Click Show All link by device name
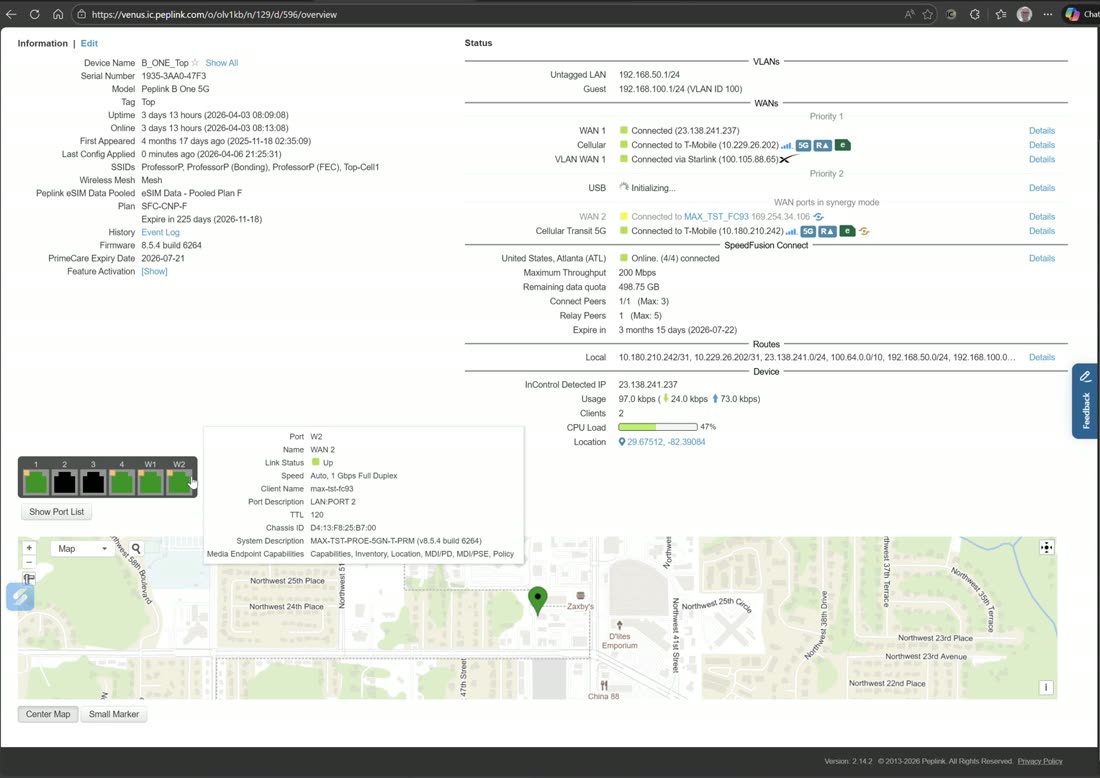Screen dimensions: 1100x778 pos(222,63)
